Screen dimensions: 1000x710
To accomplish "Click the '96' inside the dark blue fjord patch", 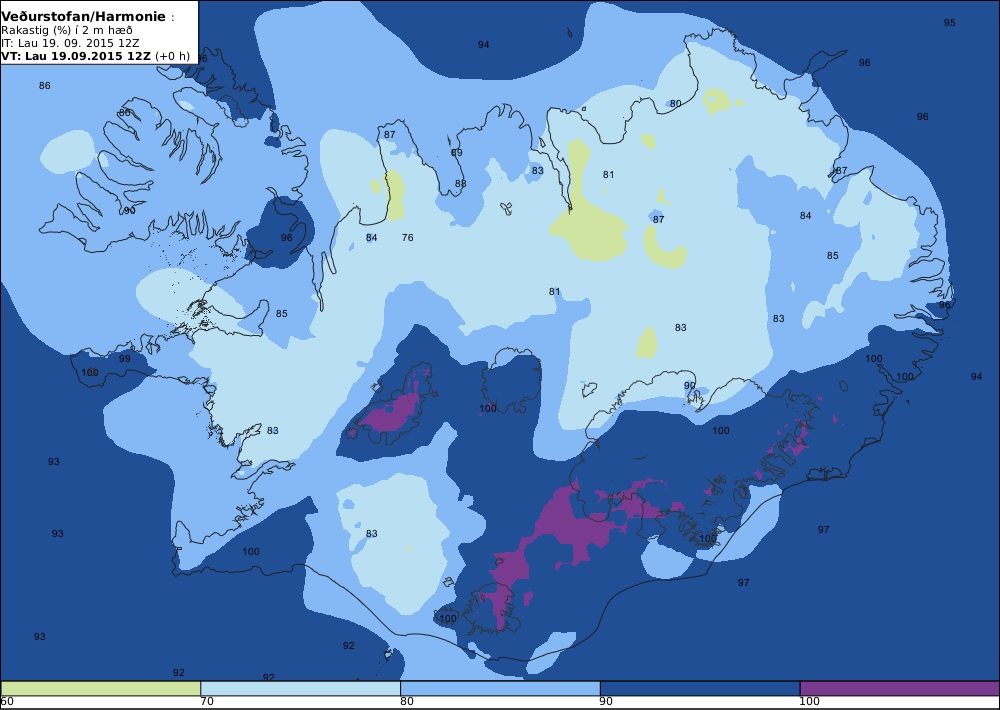I will [286, 238].
